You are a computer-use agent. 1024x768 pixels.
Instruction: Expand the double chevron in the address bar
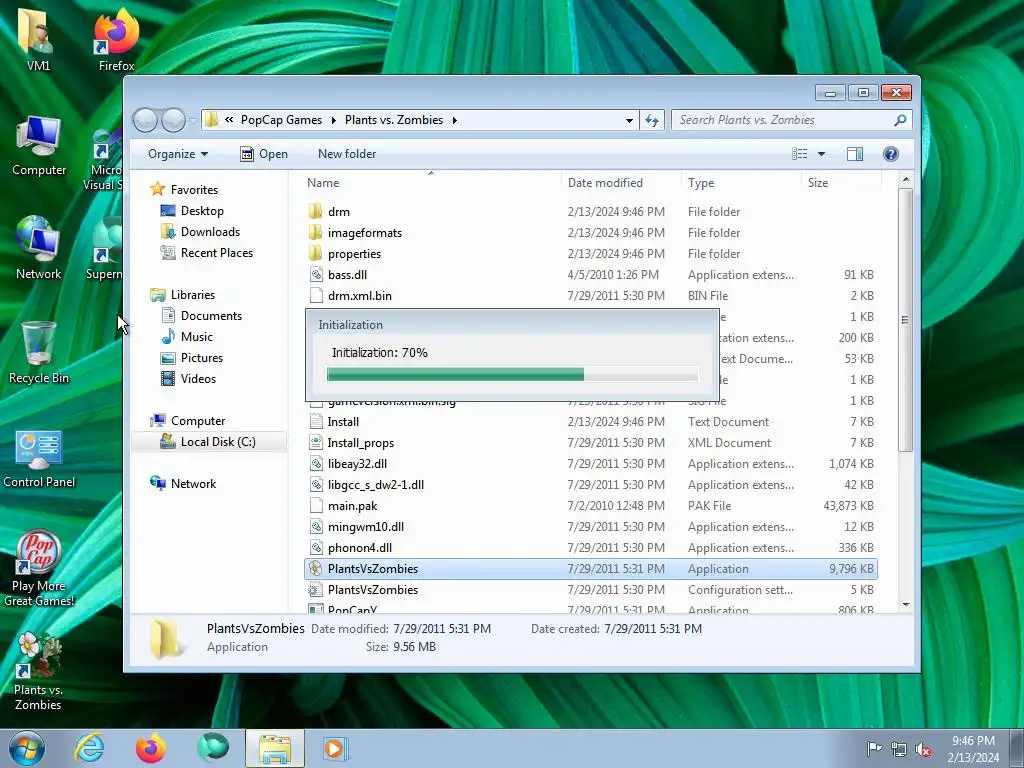click(x=229, y=120)
